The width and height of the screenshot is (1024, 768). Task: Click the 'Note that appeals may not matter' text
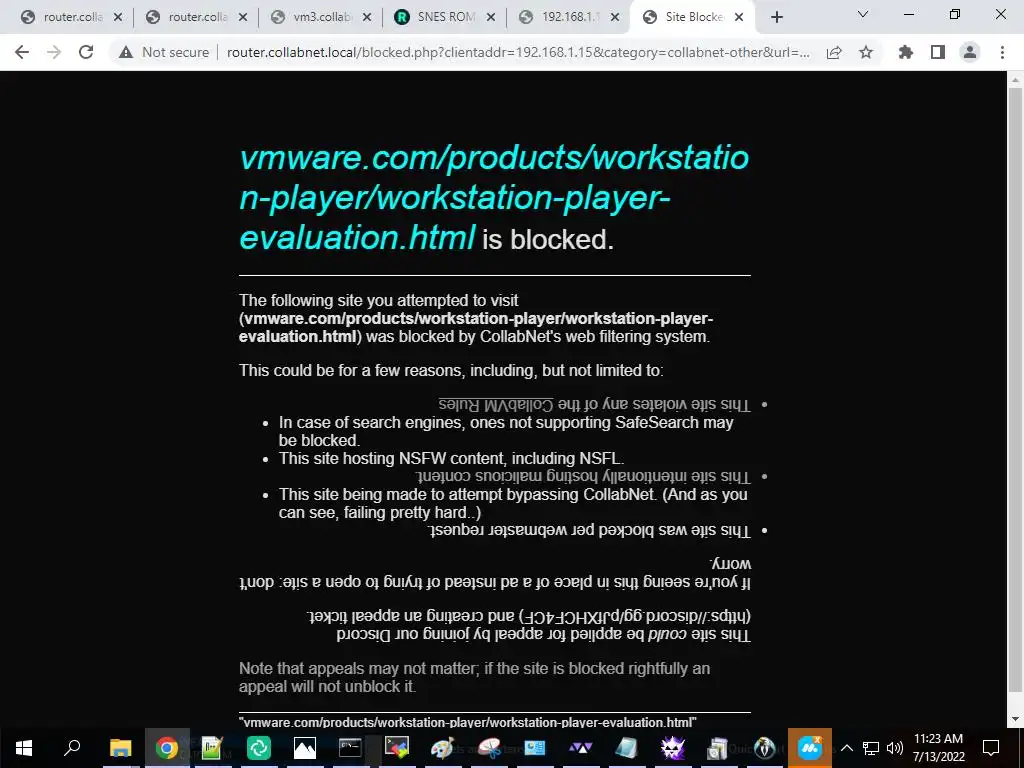pyautogui.click(x=474, y=677)
